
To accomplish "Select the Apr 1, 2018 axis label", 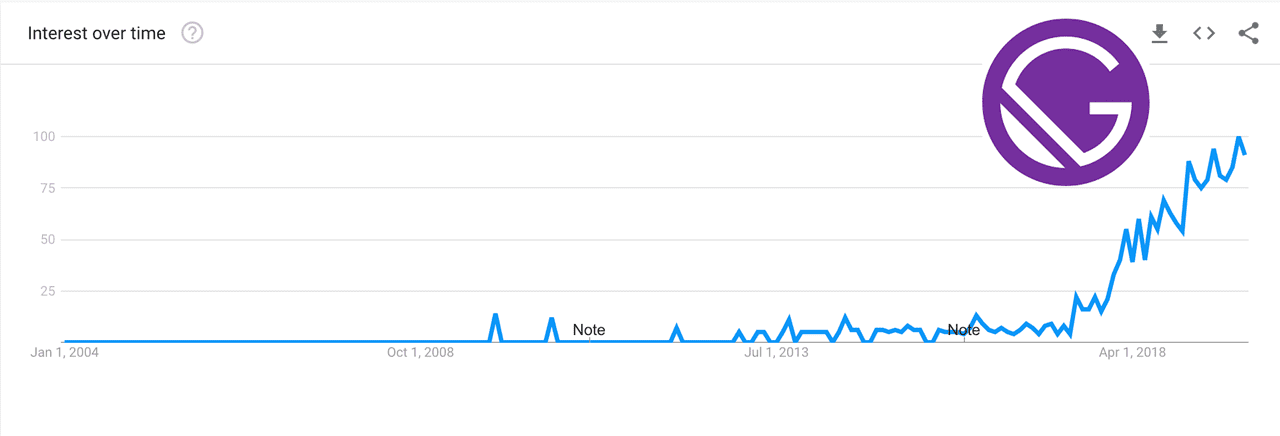I will [x=1132, y=353].
